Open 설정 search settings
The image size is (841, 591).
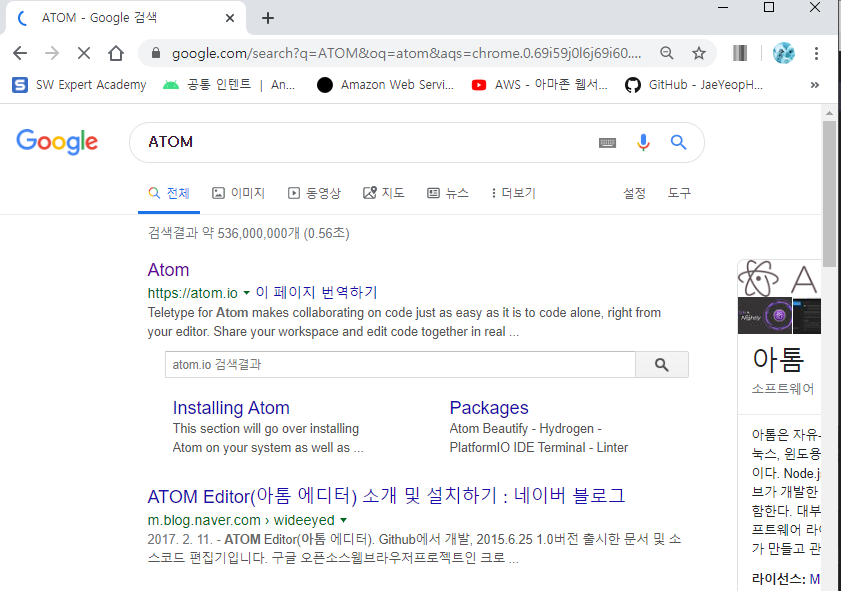tap(634, 193)
